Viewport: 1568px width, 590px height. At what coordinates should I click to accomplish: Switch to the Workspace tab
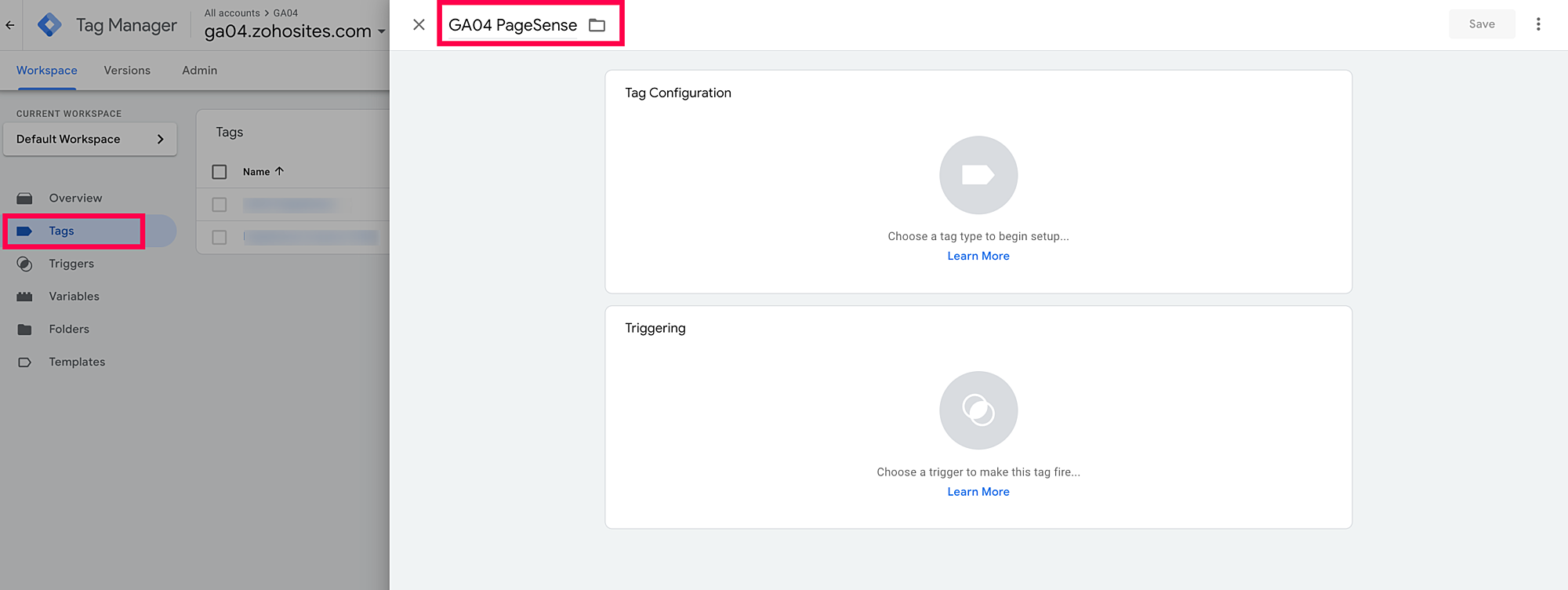coord(47,71)
